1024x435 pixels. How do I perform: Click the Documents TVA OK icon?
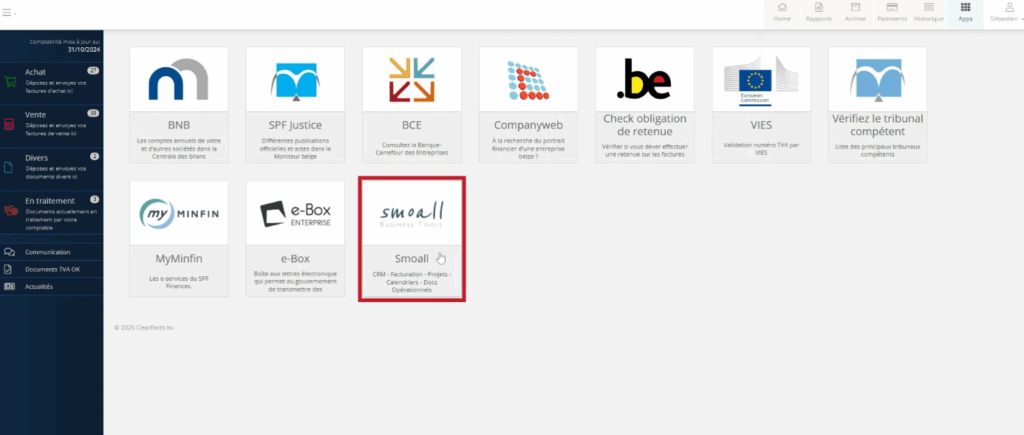pyautogui.click(x=8, y=269)
